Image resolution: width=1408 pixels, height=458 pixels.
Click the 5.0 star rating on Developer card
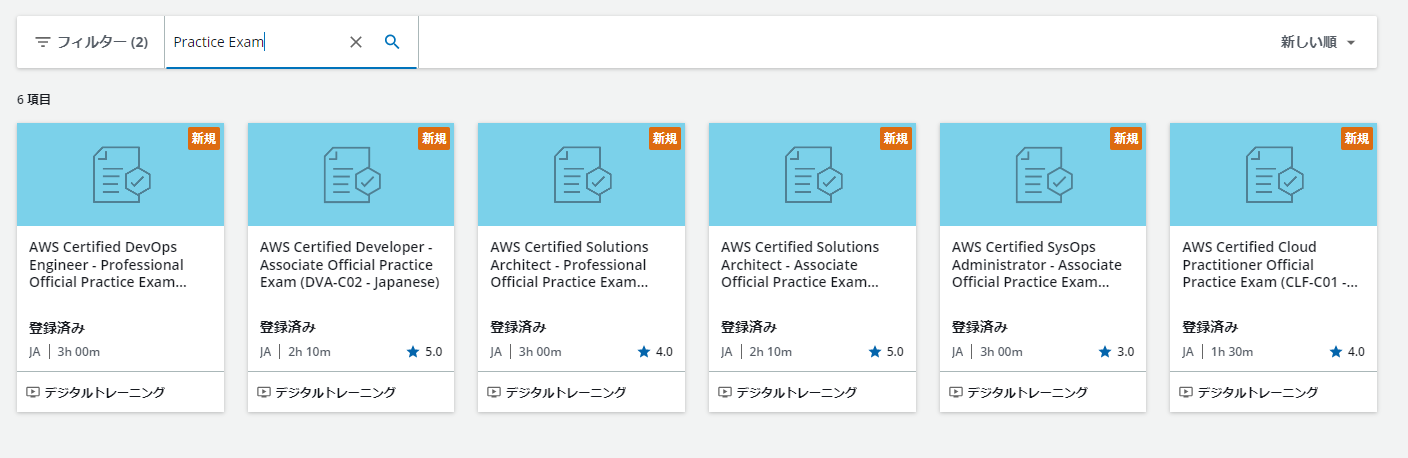tap(424, 351)
